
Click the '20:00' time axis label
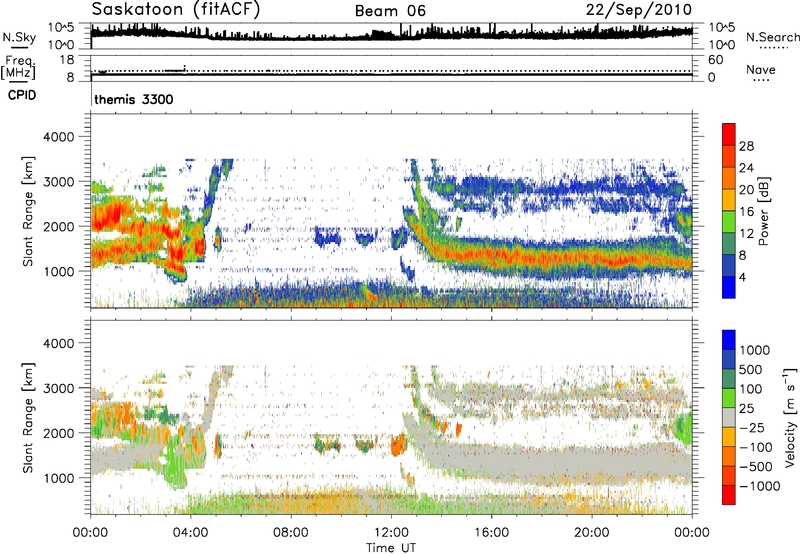591,533
